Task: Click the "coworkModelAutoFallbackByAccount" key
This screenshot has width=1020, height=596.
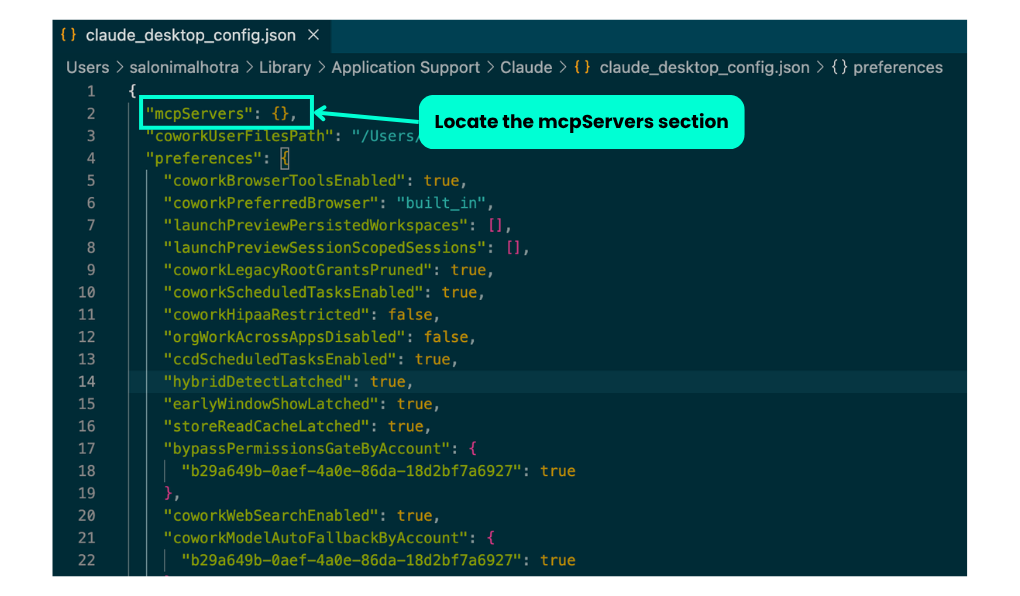Action: pos(315,538)
